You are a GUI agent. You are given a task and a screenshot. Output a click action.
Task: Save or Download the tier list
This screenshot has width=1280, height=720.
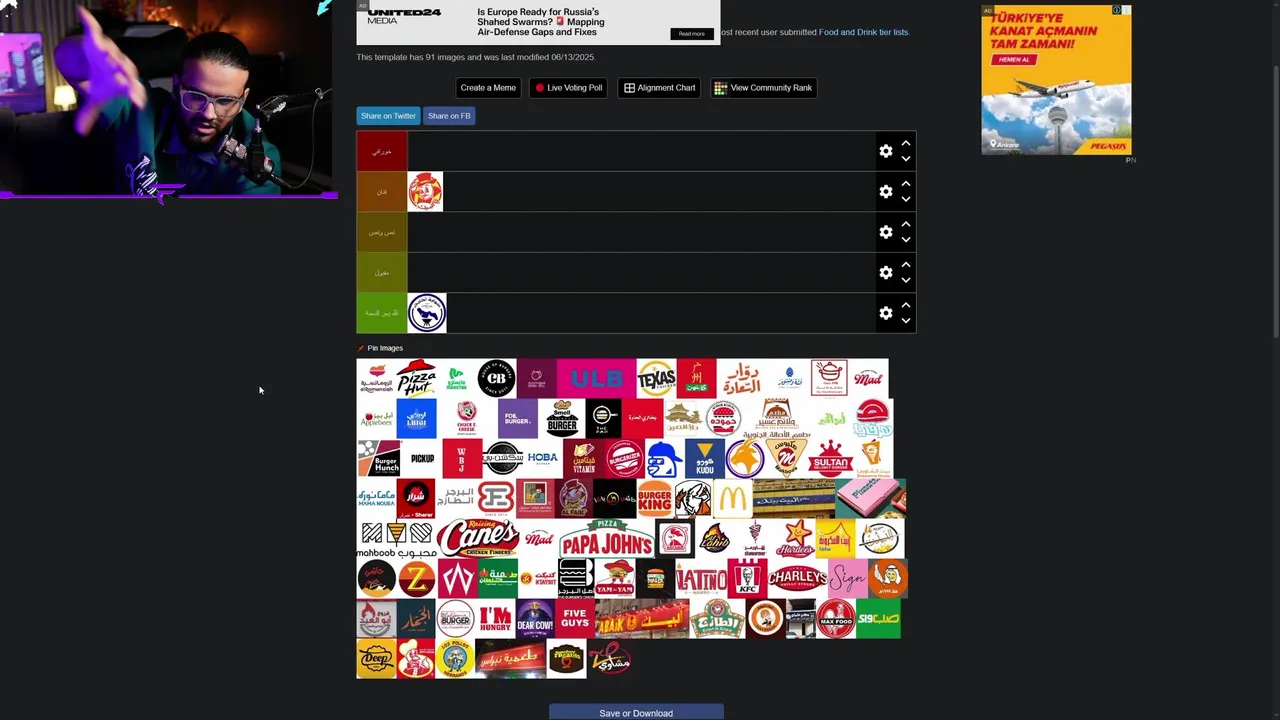[x=636, y=713]
